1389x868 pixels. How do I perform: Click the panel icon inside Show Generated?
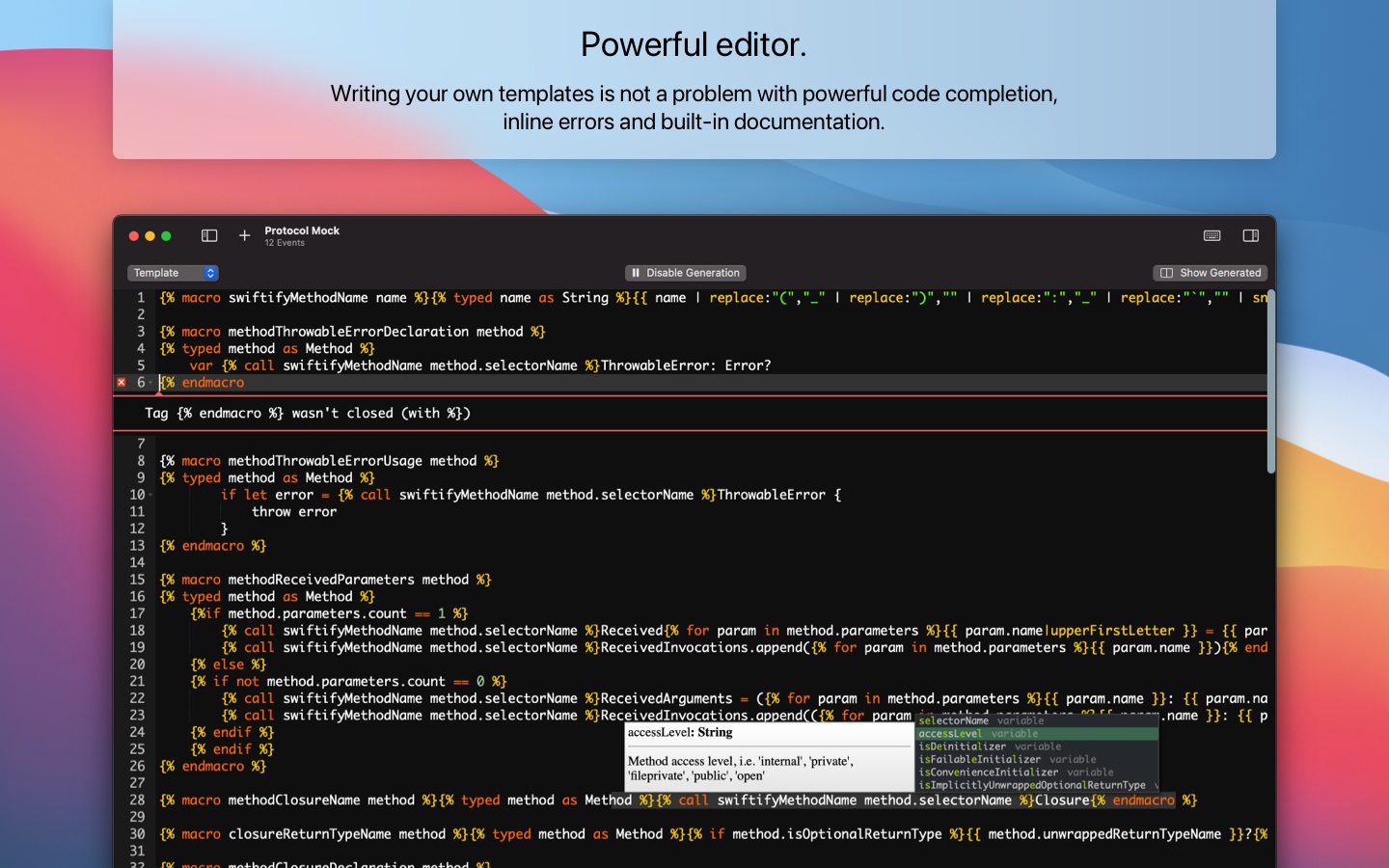pos(1166,273)
